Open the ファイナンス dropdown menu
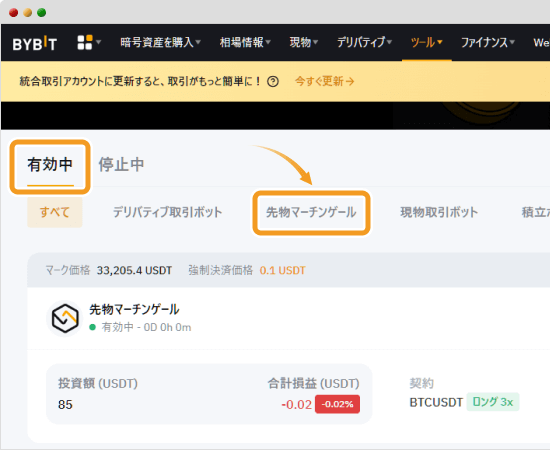Viewport: 550px width, 450px height. pyautogui.click(x=488, y=42)
